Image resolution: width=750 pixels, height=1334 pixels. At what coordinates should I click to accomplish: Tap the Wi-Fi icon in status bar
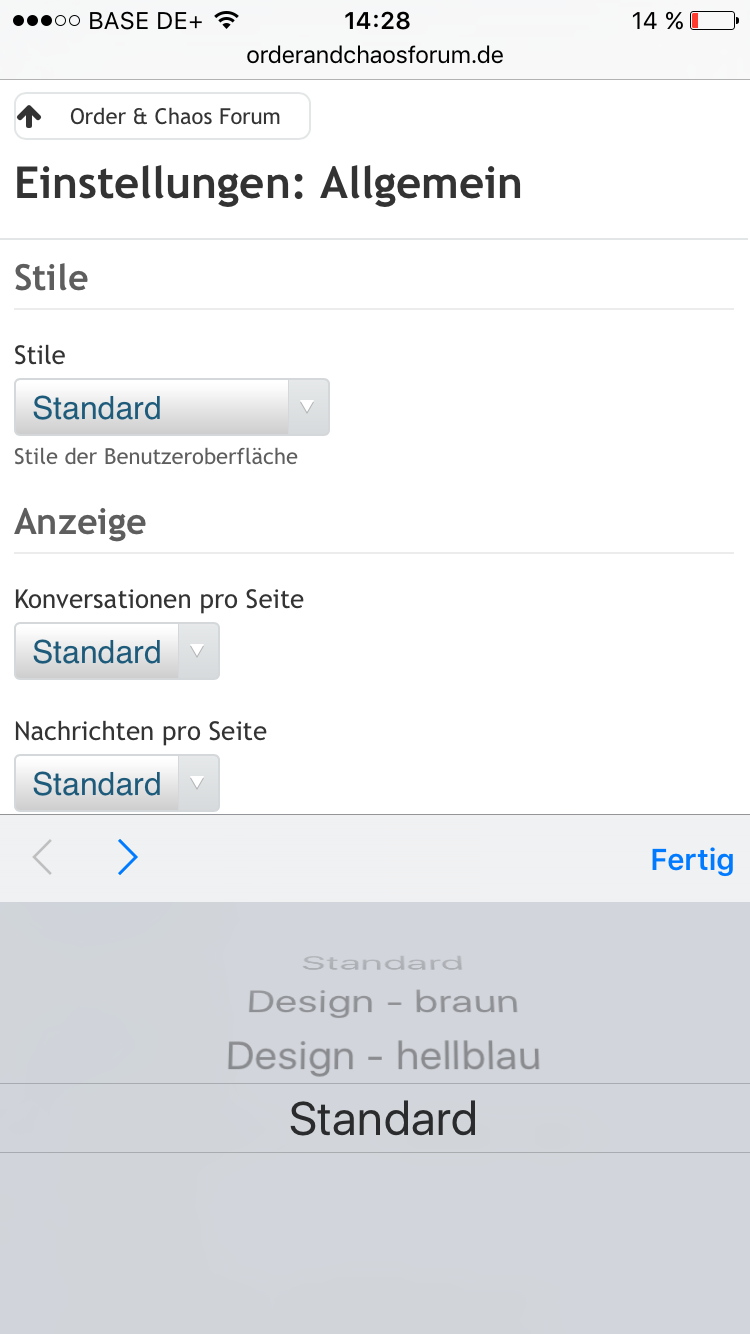[227, 21]
